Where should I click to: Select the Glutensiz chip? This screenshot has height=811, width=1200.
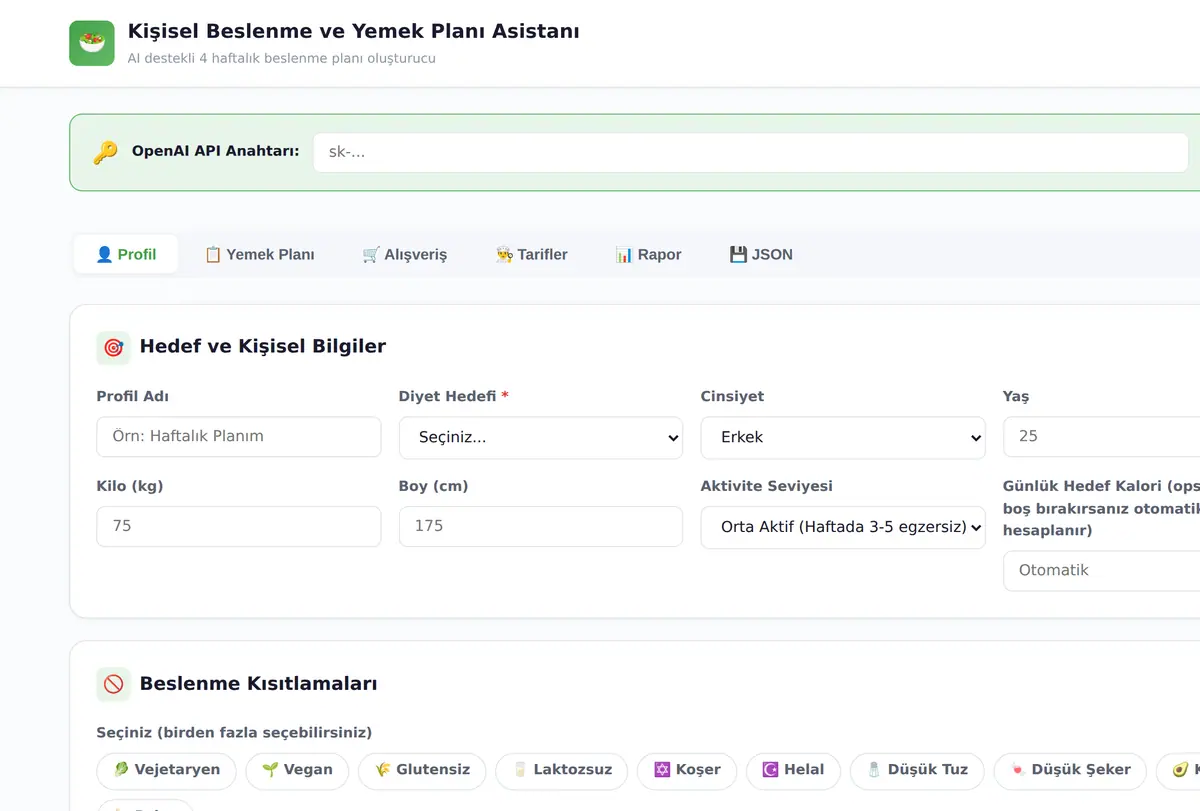[x=422, y=770]
